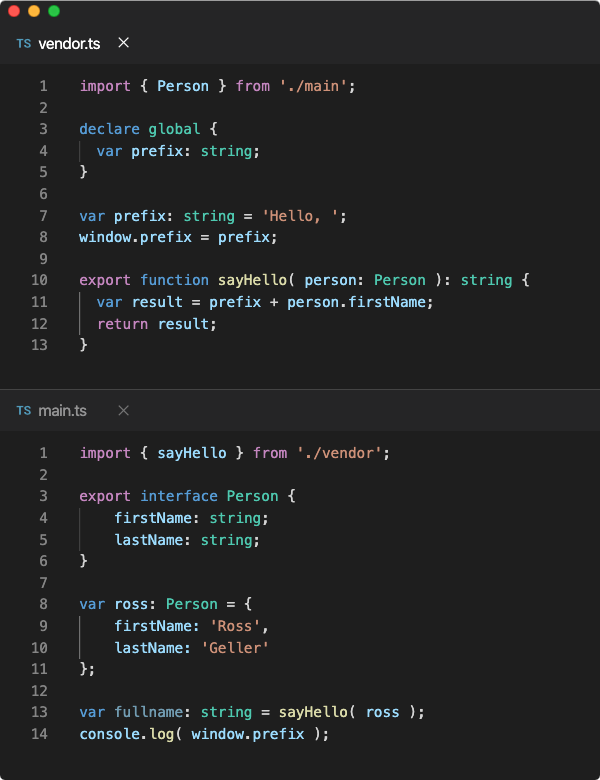600x780 pixels.
Task: Click 'return result' line in vendor.ts
Action: [x=156, y=323]
